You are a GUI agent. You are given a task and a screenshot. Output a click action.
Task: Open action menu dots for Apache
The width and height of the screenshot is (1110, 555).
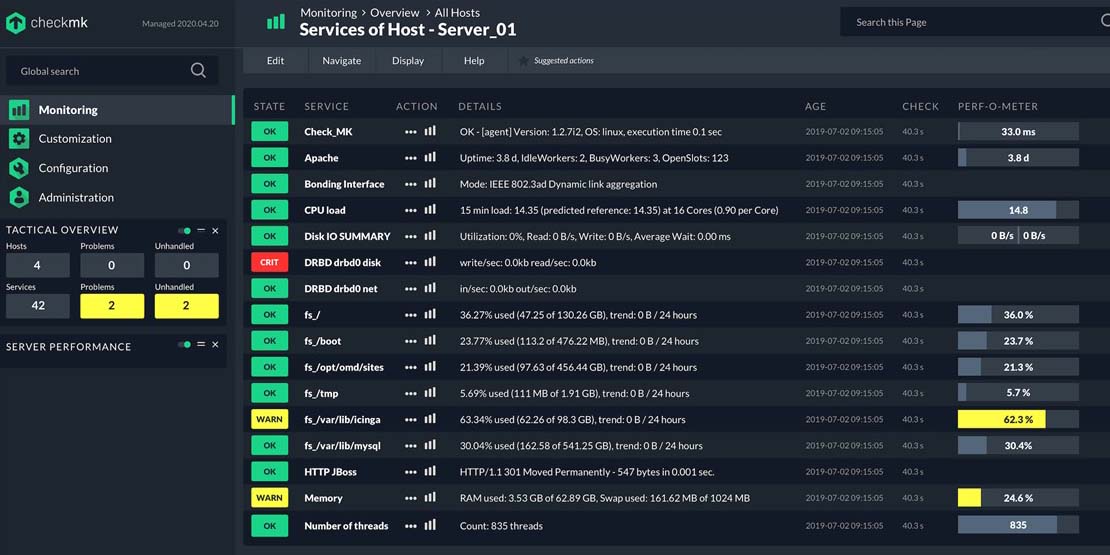click(x=411, y=158)
